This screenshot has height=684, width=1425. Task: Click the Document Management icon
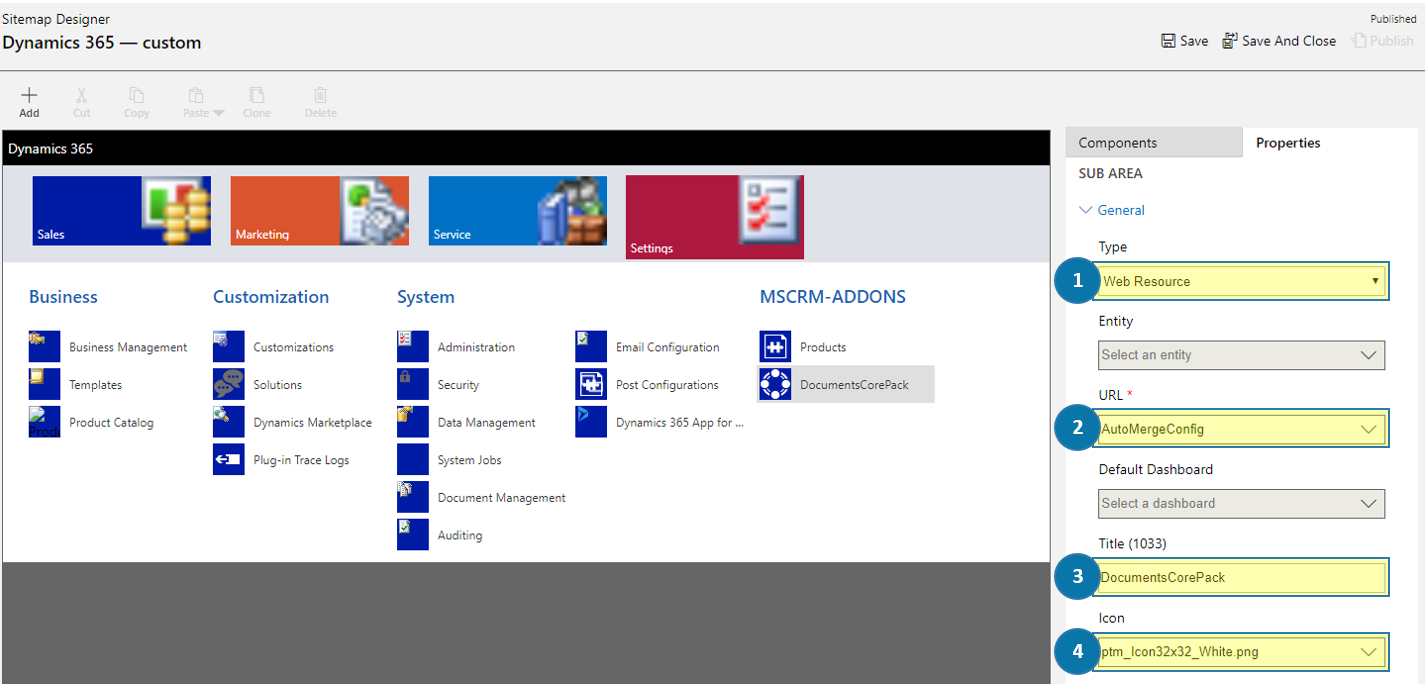tap(413, 497)
